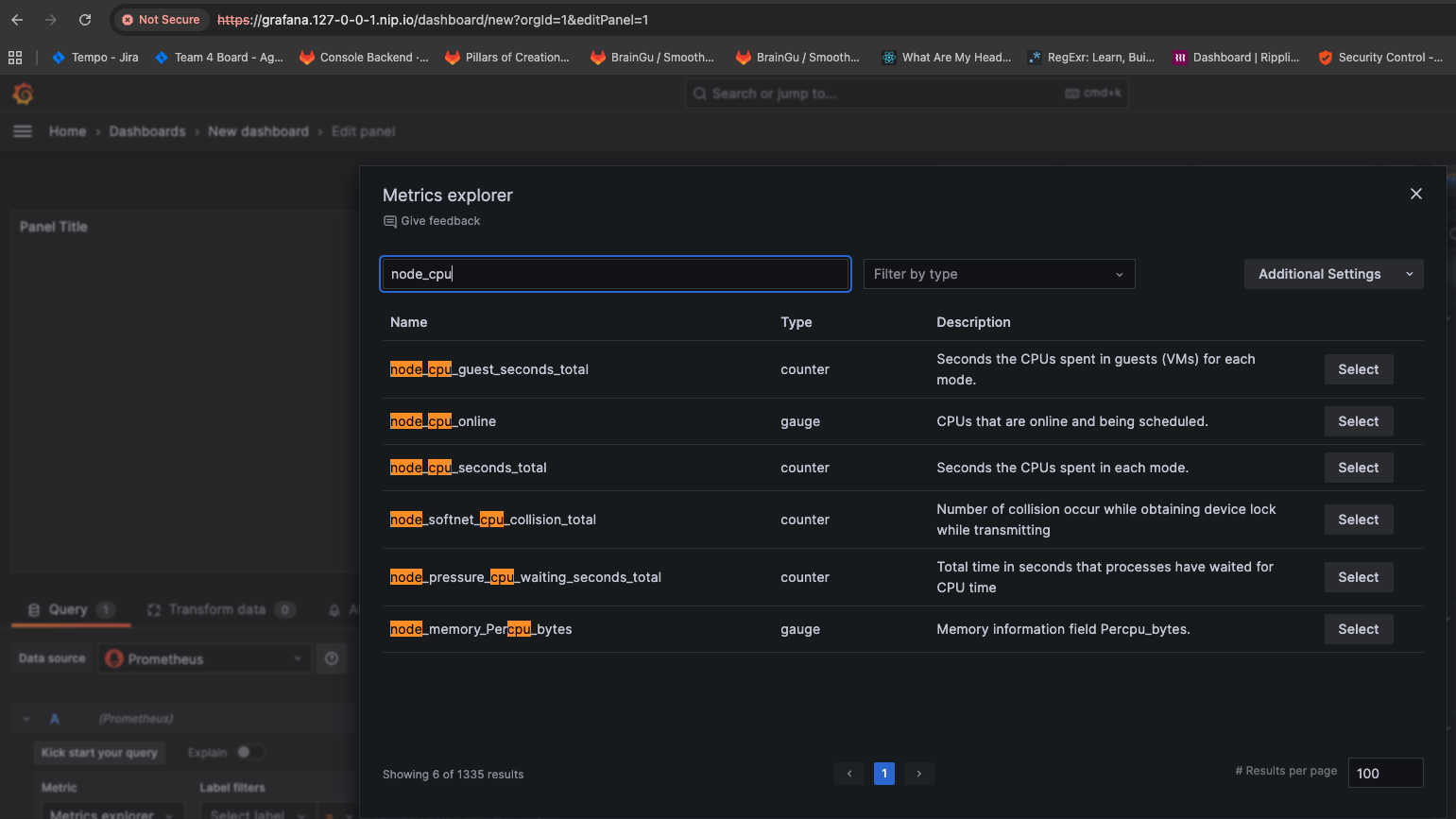1456x819 pixels.
Task: Go to Dashboards breadcrumb
Action: [147, 131]
